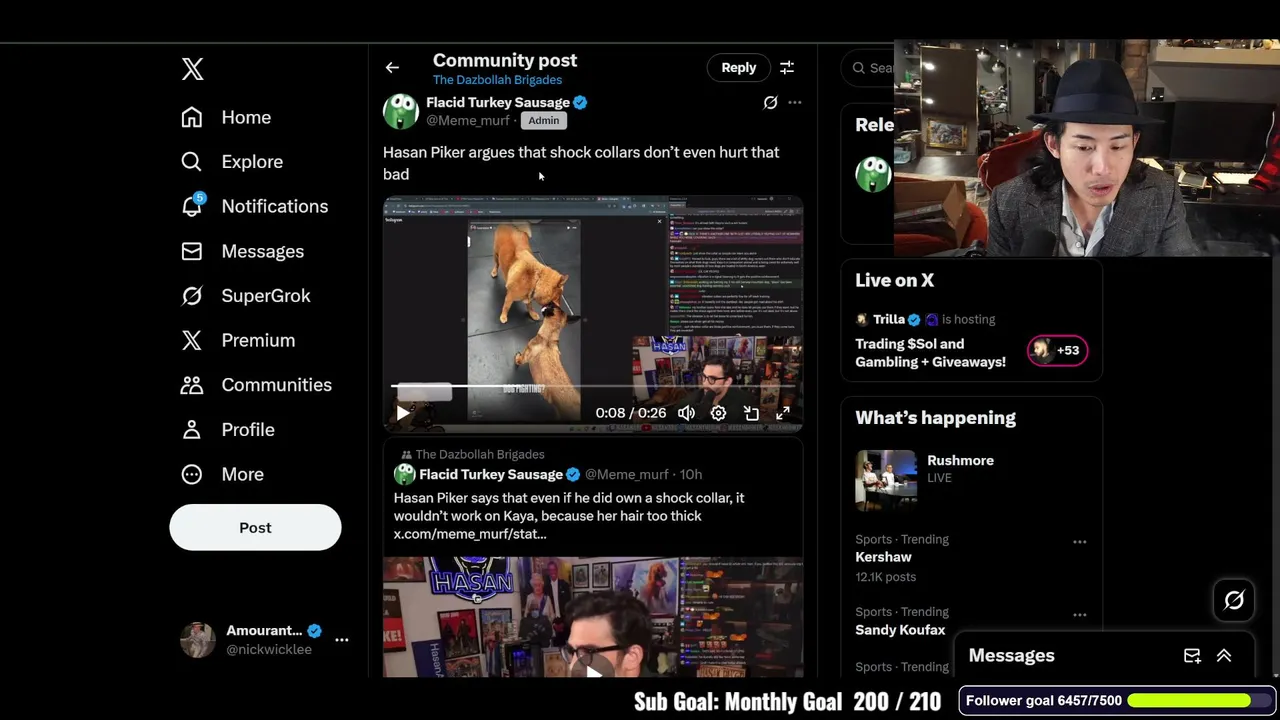The image size is (1280, 720).
Task: Click the Rushmore thumbnail image
Action: 886,480
